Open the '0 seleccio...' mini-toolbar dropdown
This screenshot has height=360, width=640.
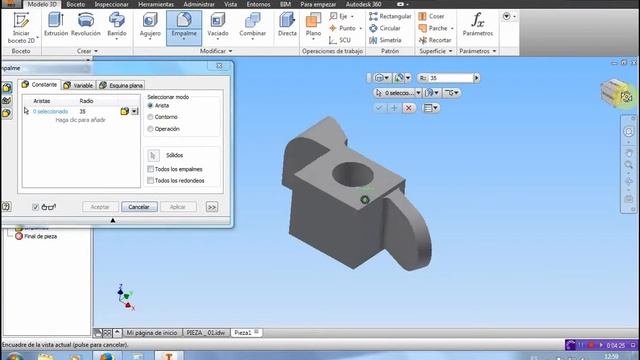[418, 93]
